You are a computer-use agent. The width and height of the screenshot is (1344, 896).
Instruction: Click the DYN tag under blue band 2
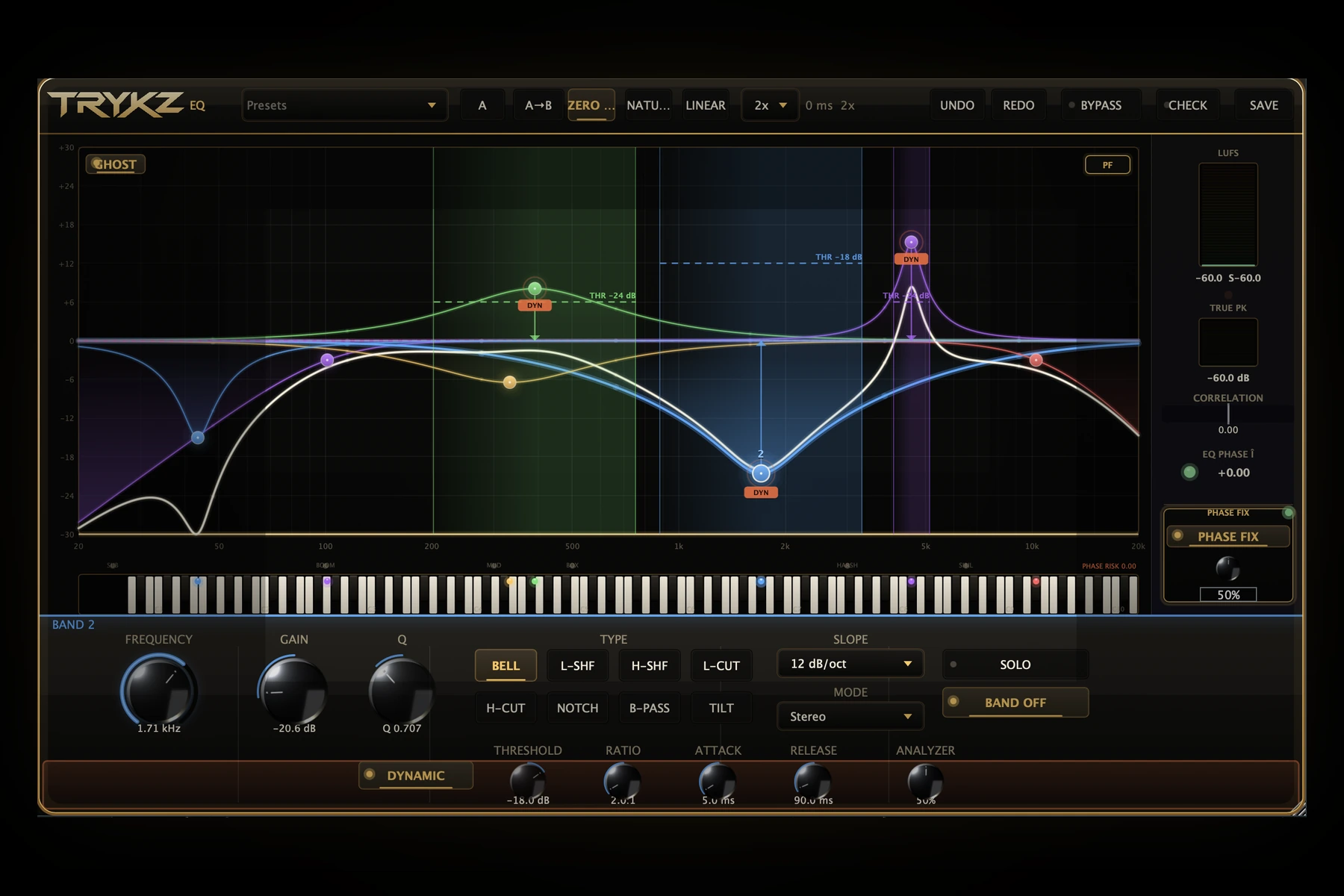tap(761, 492)
